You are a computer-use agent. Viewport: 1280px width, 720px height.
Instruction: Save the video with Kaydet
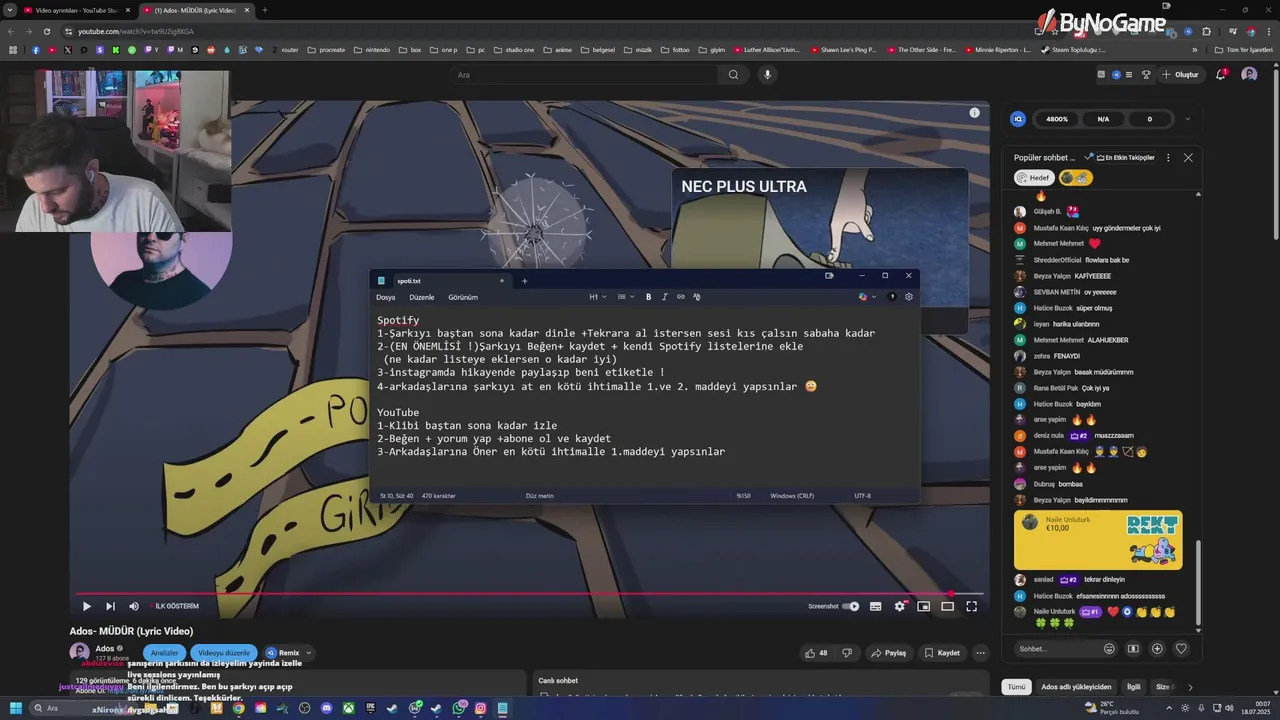click(941, 653)
